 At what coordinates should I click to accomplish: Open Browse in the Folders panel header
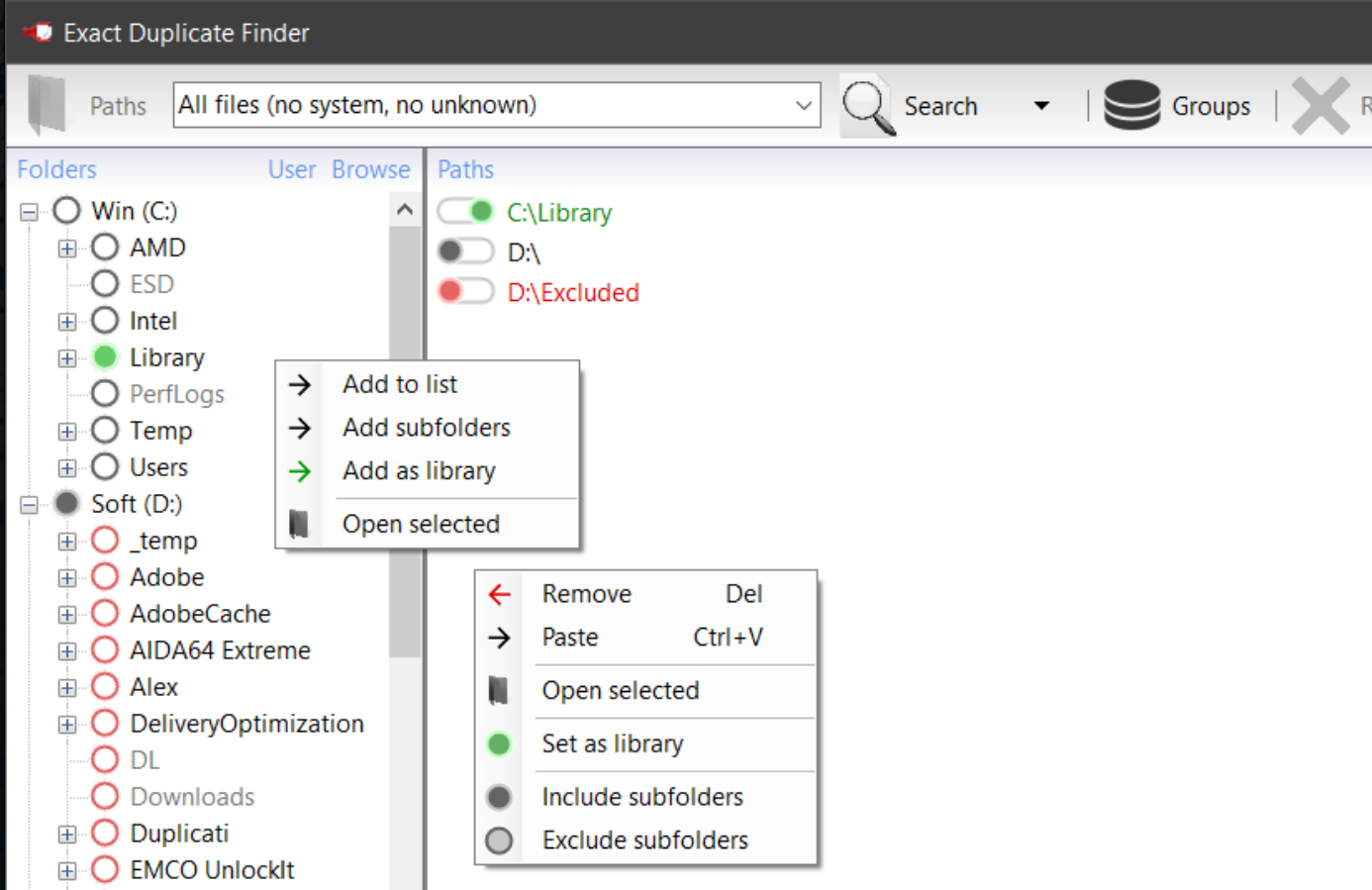click(x=370, y=169)
